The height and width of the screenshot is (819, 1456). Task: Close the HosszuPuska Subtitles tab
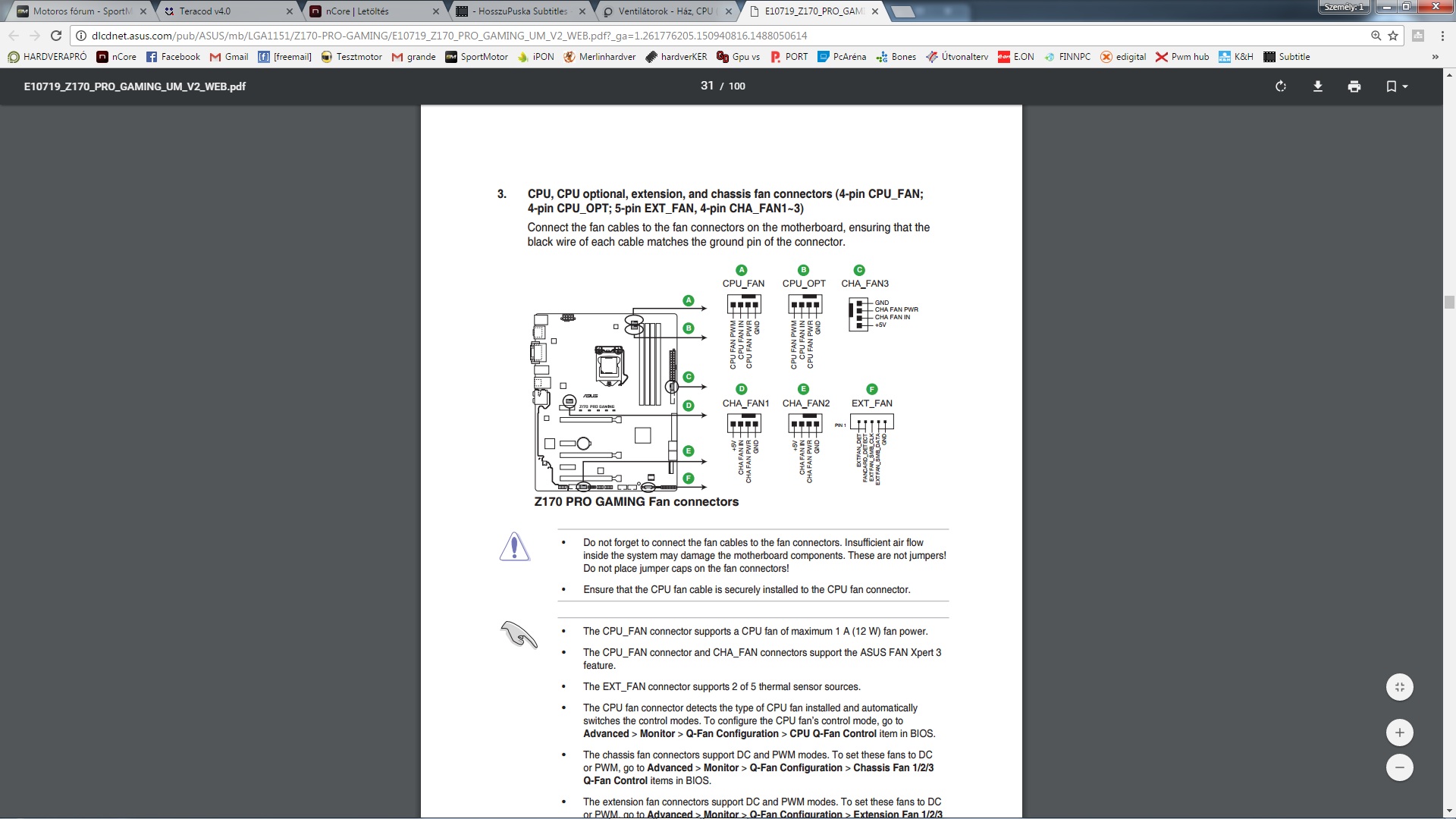582,11
